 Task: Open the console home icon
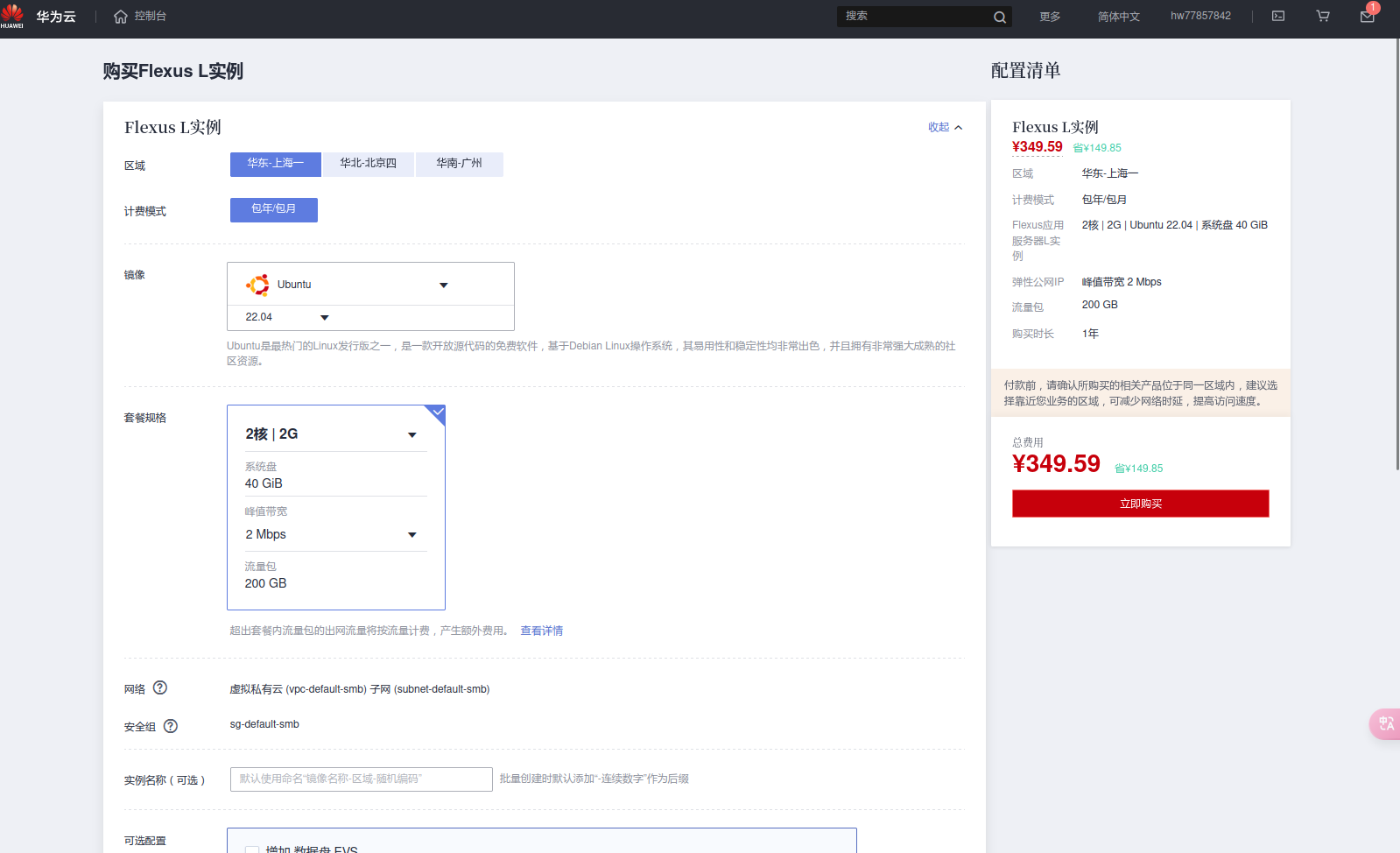pyautogui.click(x=121, y=17)
